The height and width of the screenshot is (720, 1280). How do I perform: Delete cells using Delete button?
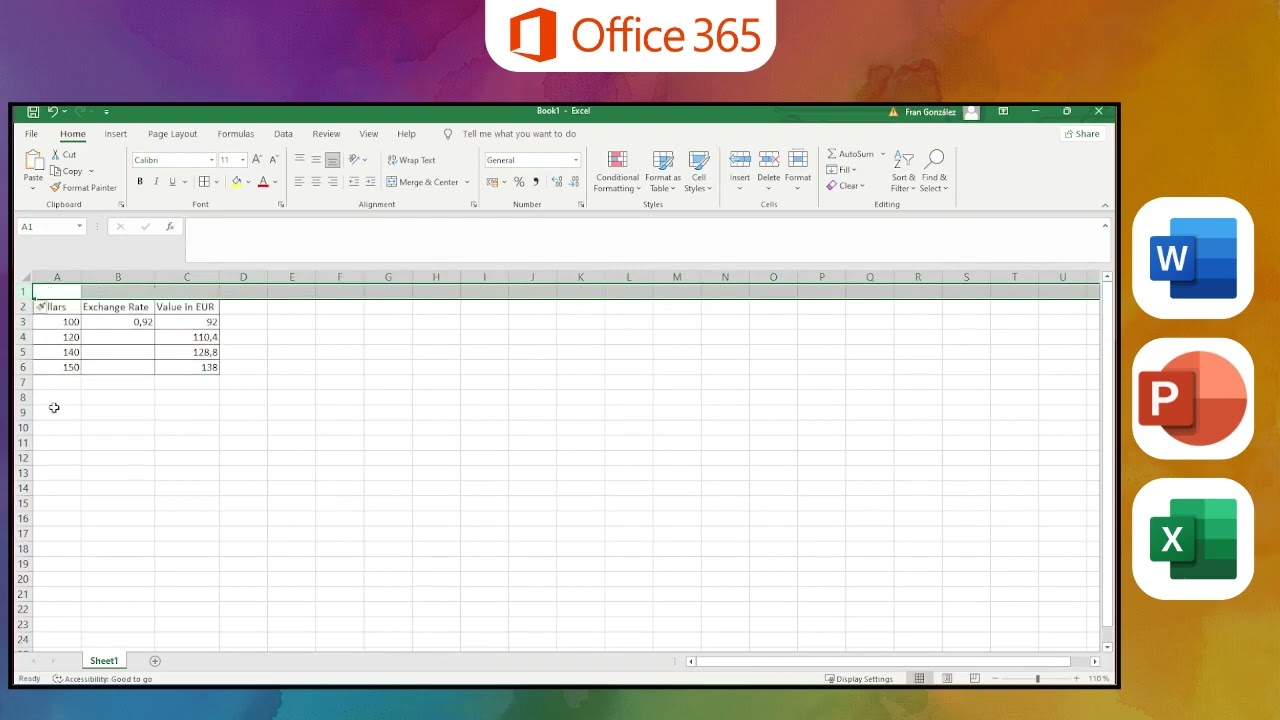pos(768,172)
